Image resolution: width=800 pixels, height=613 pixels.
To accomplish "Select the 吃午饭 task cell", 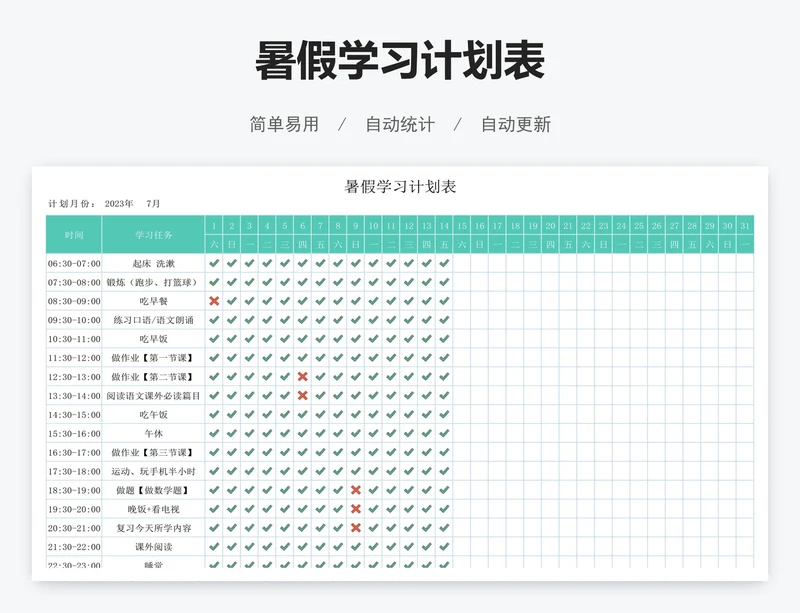I will pos(154,414).
